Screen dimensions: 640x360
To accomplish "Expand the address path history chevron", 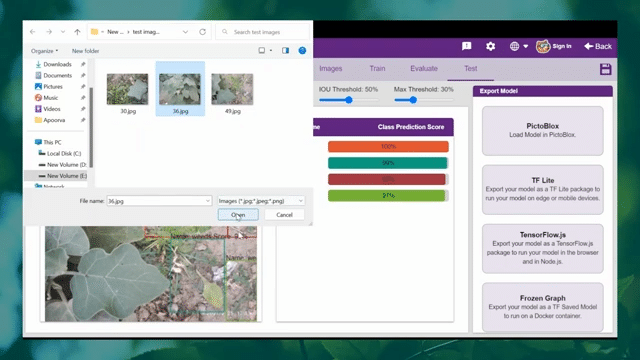I will [x=185, y=32].
